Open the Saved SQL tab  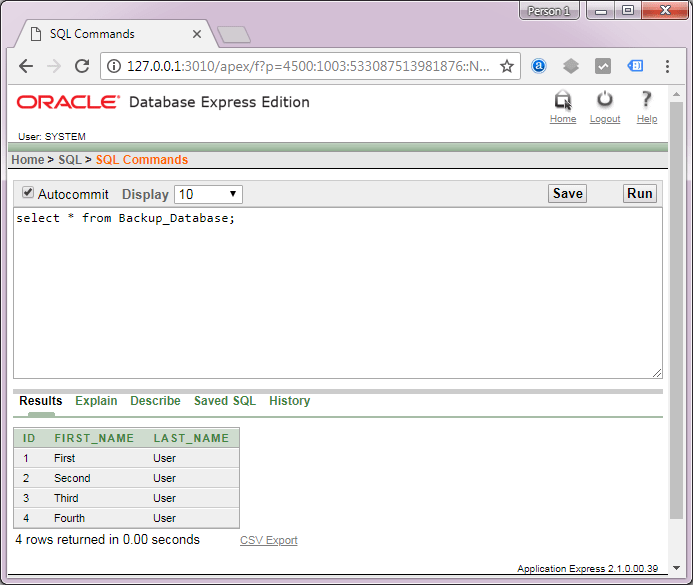tap(225, 401)
